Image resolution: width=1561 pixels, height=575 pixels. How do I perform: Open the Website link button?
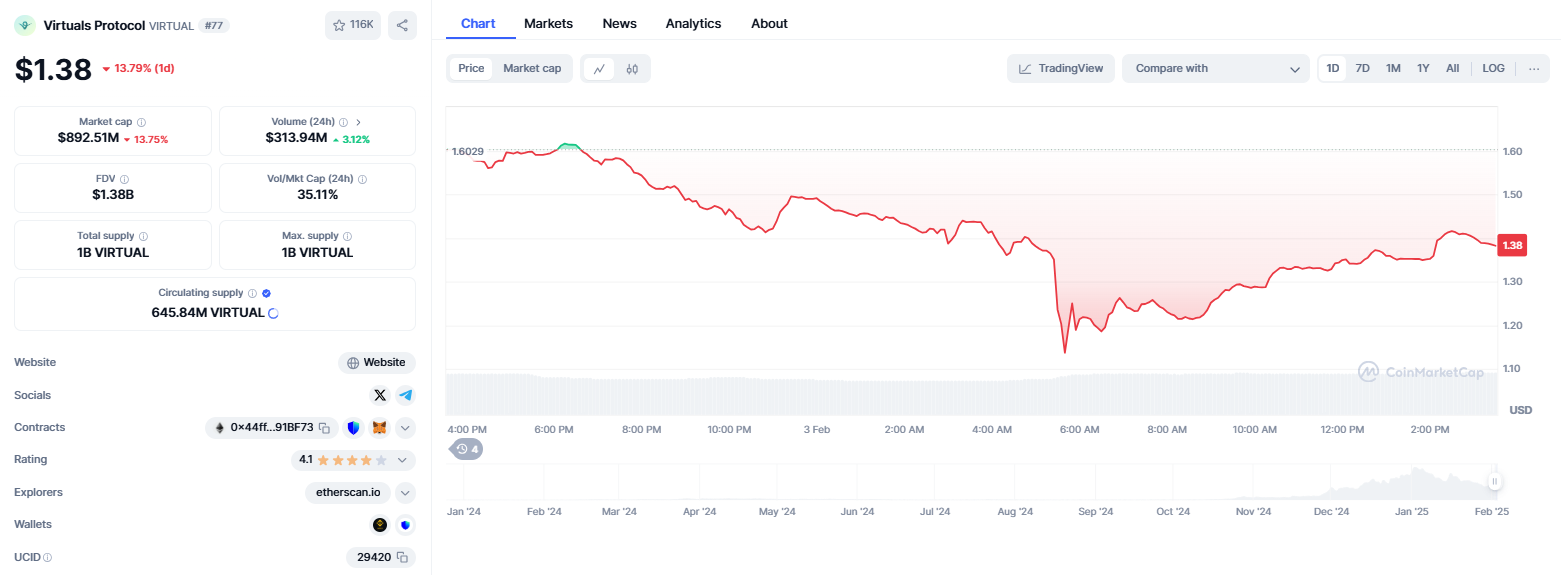click(x=377, y=363)
